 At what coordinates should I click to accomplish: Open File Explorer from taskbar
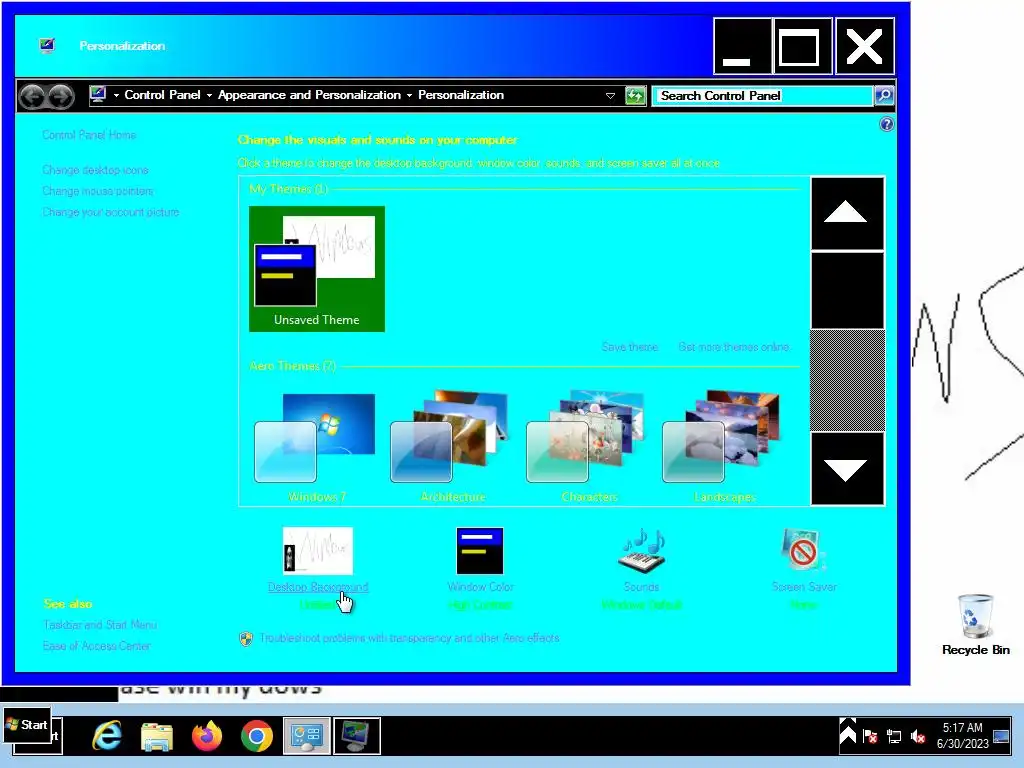pos(157,736)
